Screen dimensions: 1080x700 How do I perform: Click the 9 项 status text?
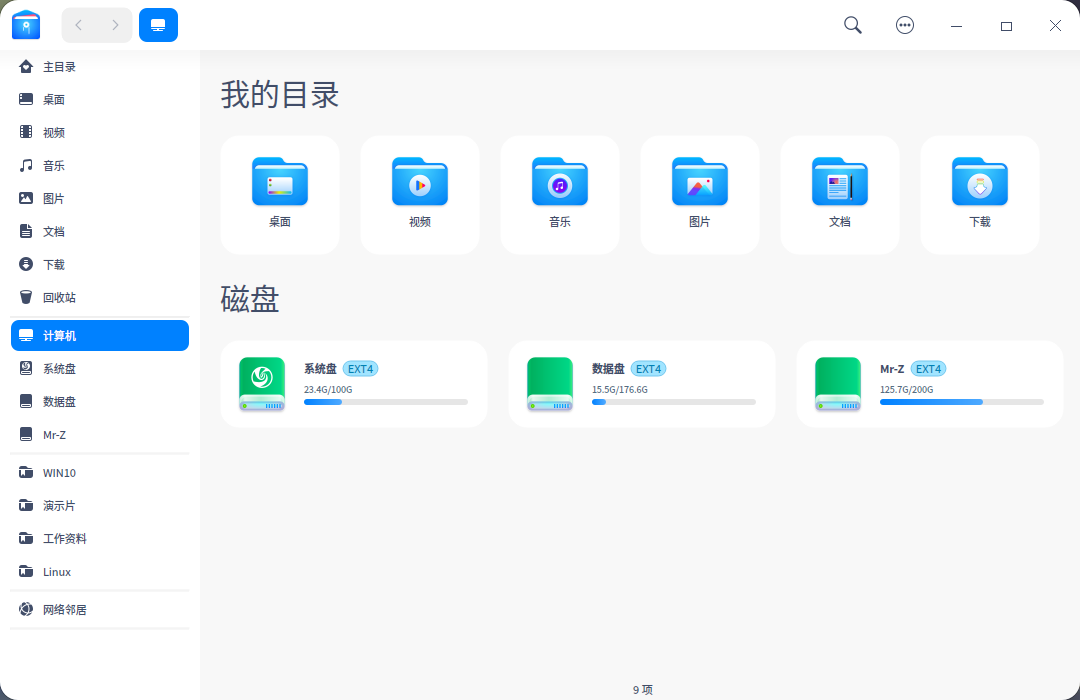[x=643, y=690]
